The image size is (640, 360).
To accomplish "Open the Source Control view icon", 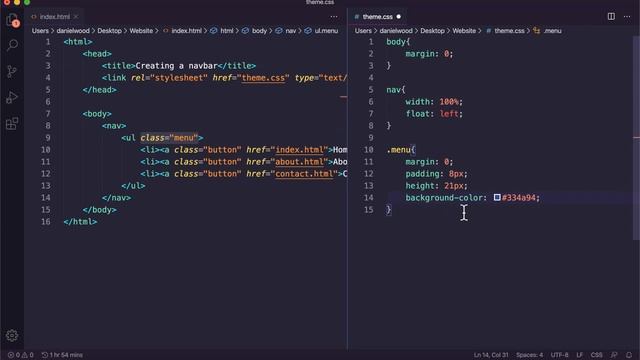I will tap(12, 71).
